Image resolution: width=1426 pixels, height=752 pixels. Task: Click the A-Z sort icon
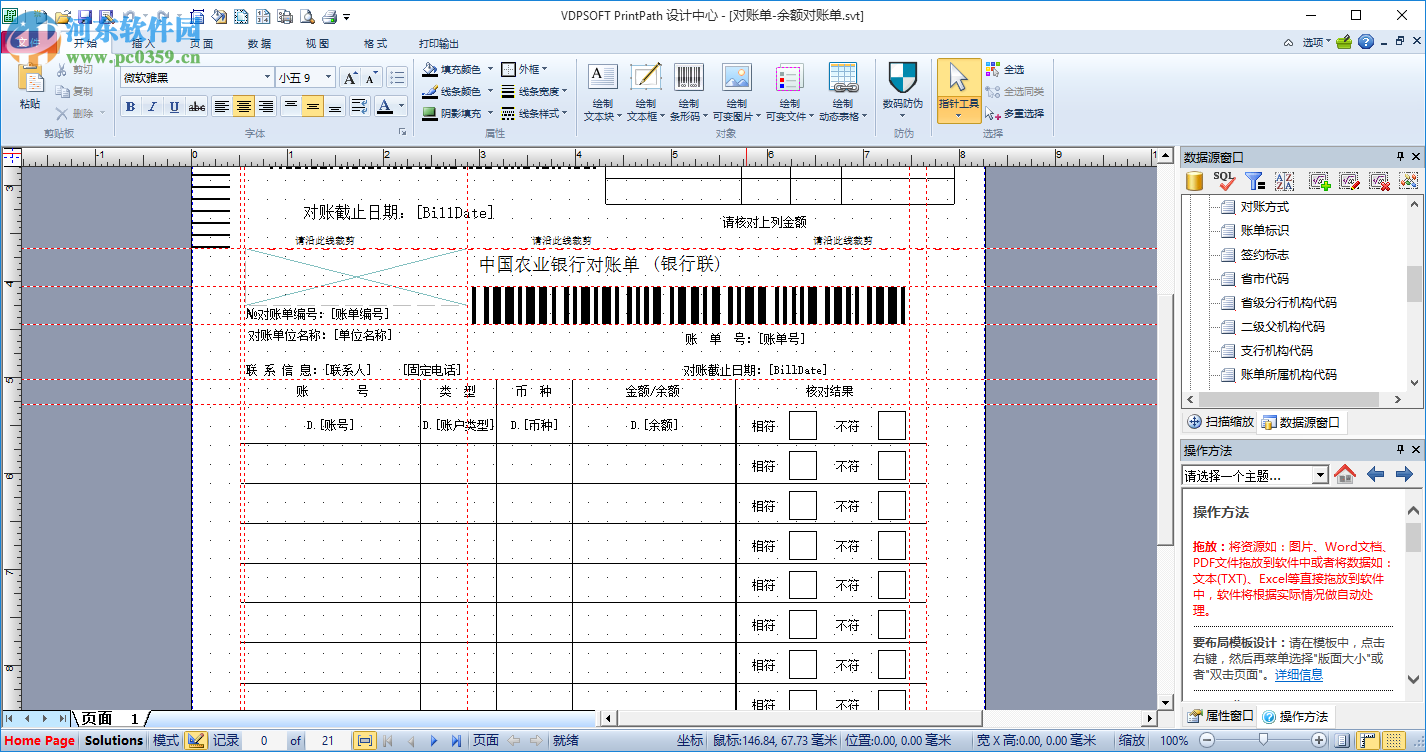point(1285,181)
